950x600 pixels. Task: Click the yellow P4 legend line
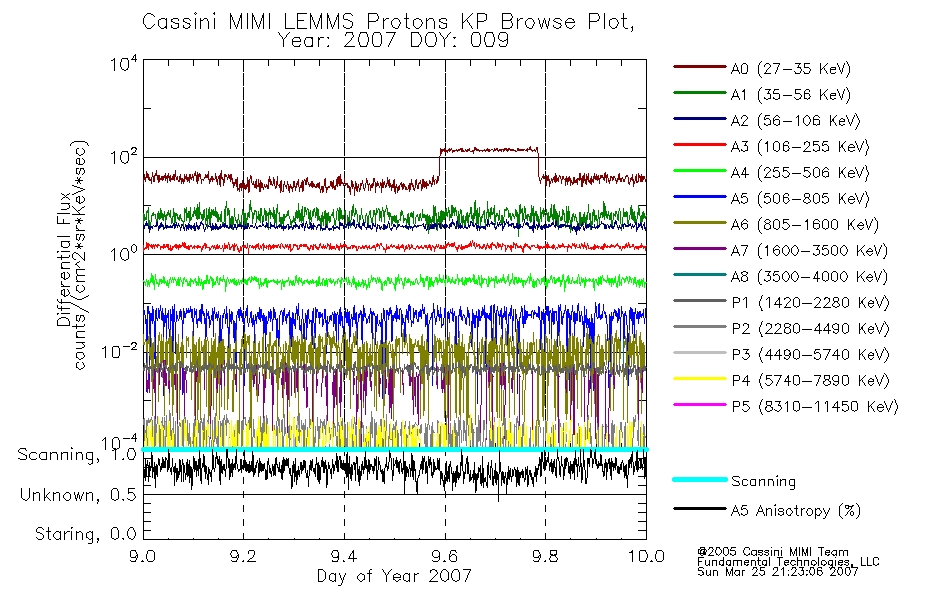click(x=700, y=378)
